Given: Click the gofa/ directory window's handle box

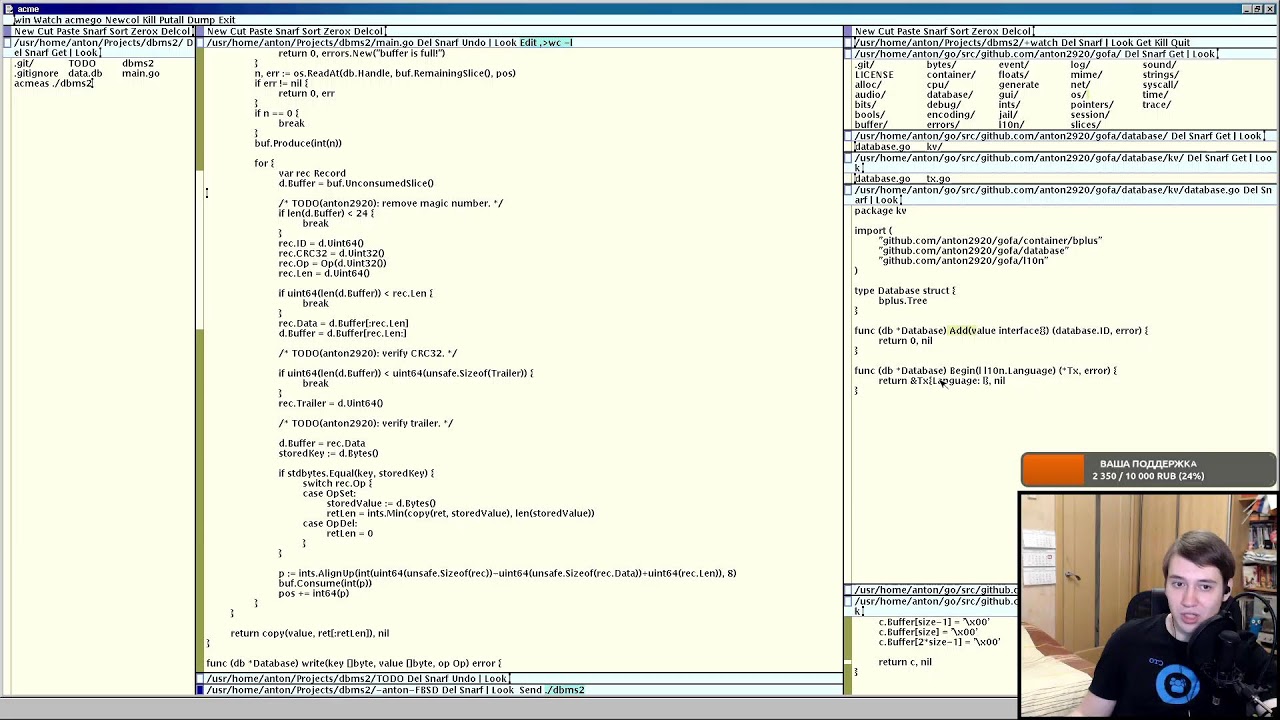Looking at the screenshot, I should [x=848, y=54].
